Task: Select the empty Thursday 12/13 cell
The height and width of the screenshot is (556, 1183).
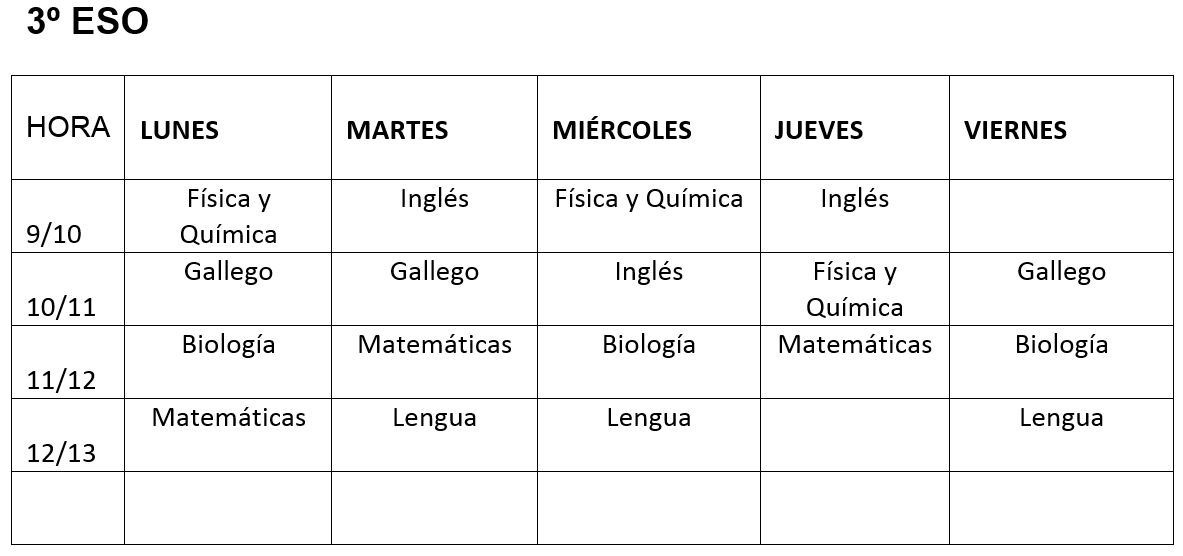Action: coord(855,435)
